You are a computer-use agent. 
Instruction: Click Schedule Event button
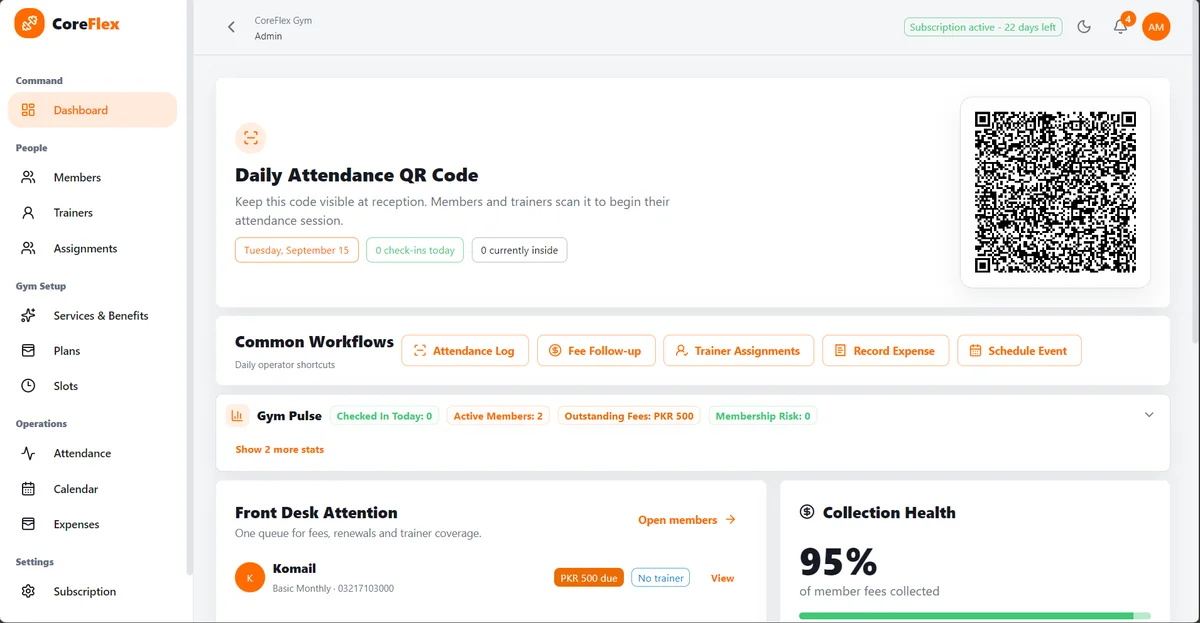click(1019, 351)
